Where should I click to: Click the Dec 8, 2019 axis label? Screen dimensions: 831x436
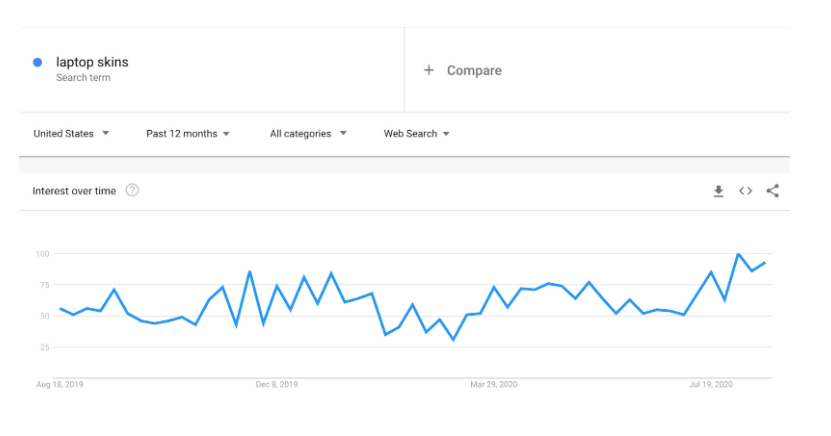click(277, 385)
